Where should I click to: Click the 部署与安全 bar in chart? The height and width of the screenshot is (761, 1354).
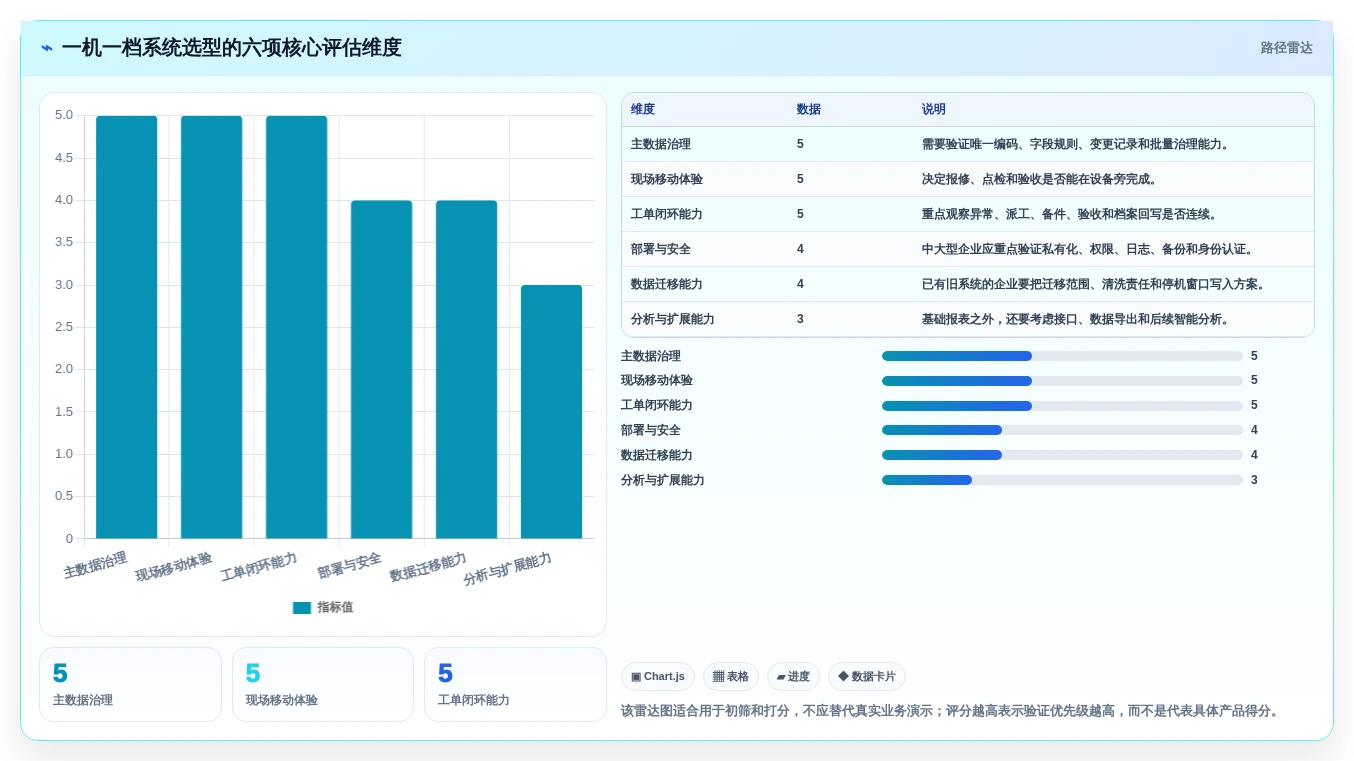[x=382, y=369]
